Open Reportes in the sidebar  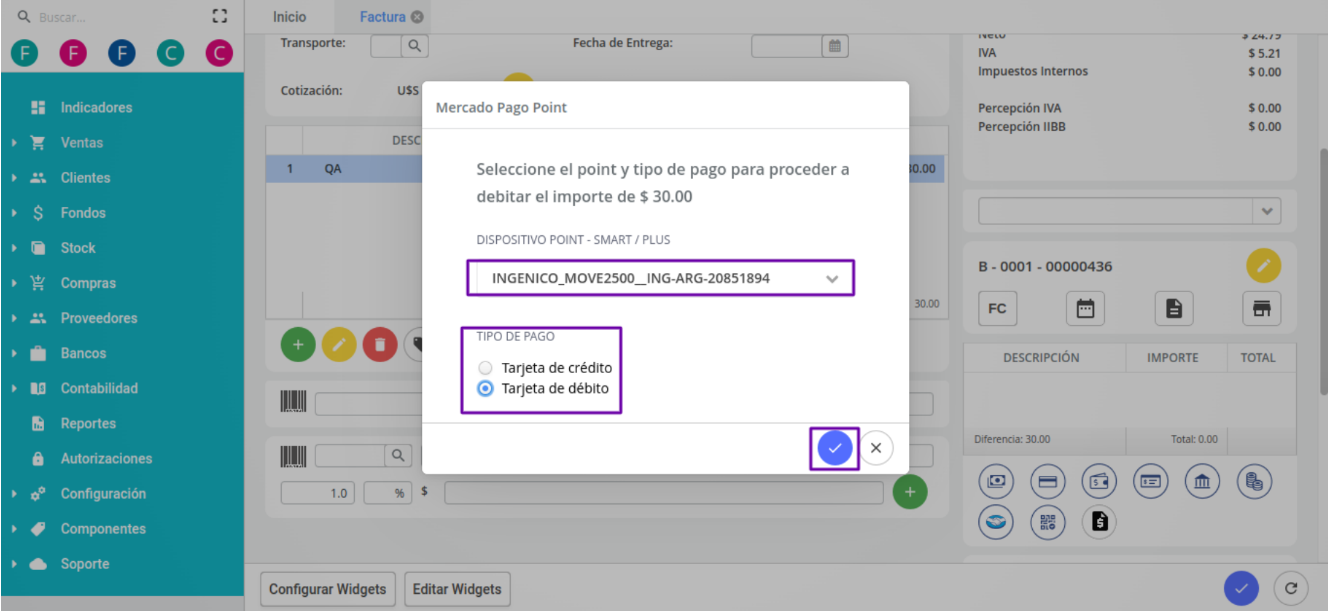[x=88, y=423]
